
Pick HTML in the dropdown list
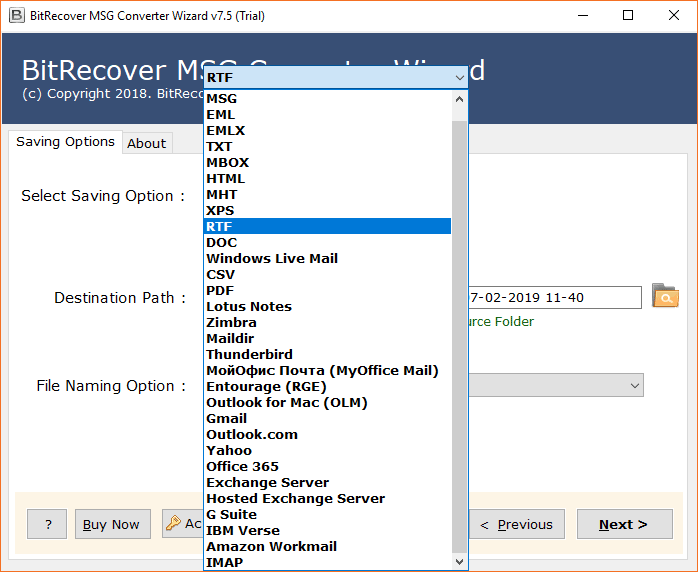tap(327, 178)
